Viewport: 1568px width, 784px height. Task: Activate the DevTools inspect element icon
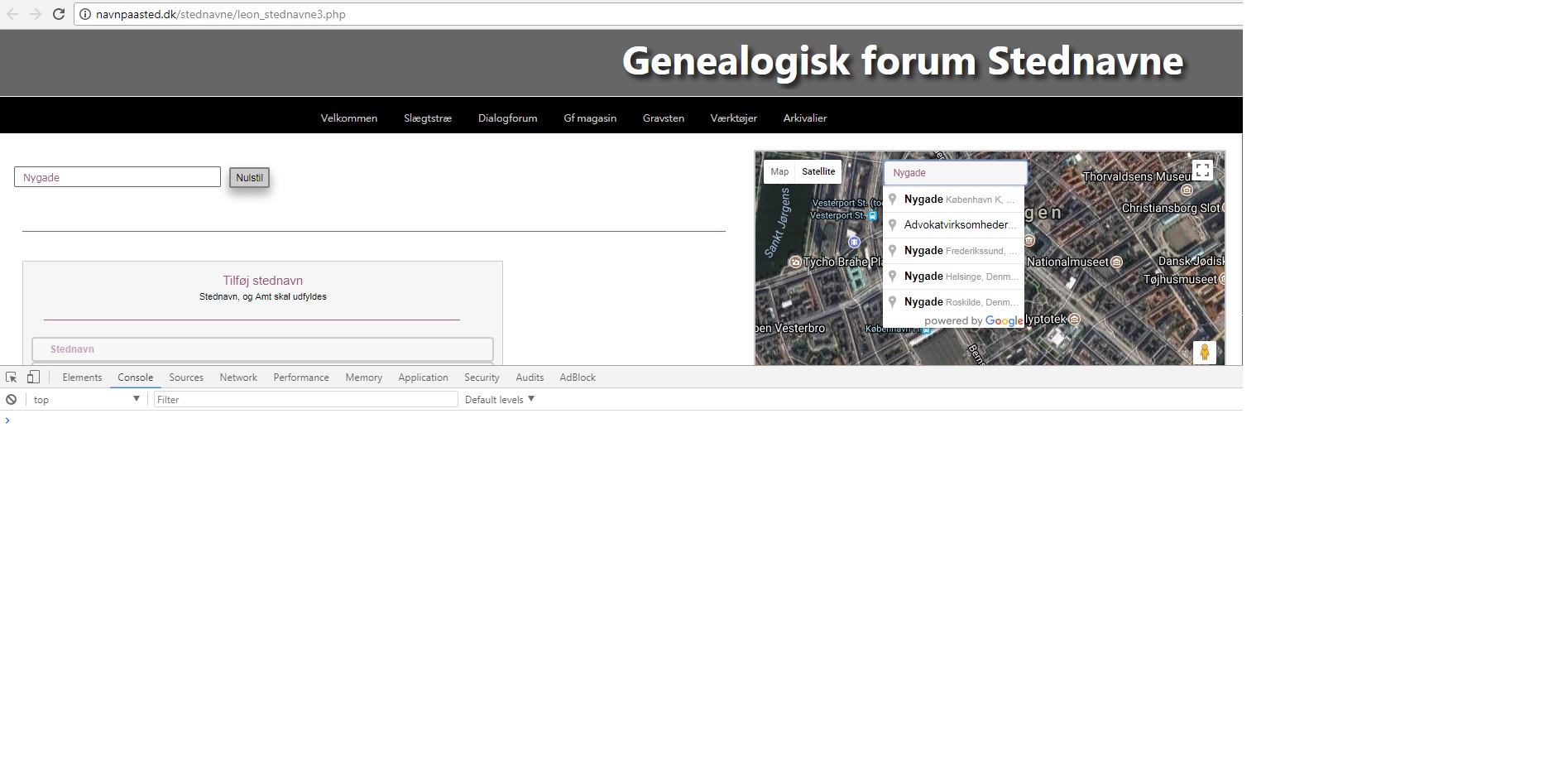coord(12,378)
